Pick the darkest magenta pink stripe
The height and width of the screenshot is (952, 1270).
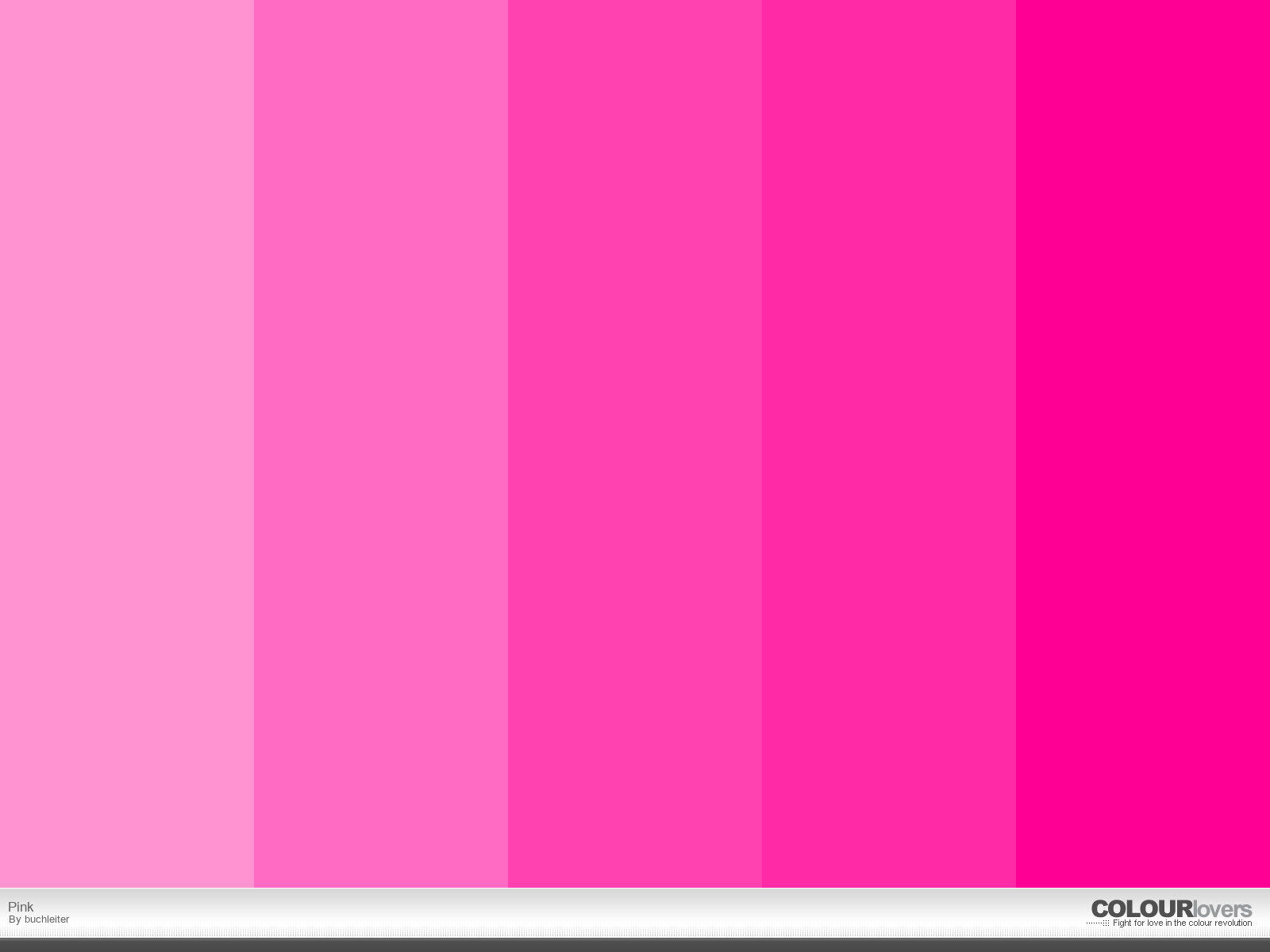coord(1143,443)
